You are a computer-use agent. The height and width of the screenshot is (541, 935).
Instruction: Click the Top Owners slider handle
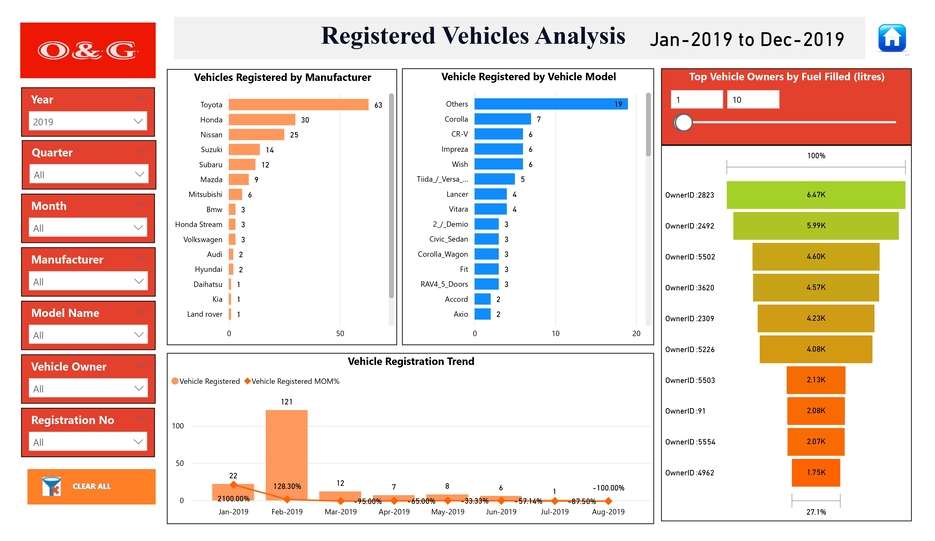pyautogui.click(x=684, y=122)
